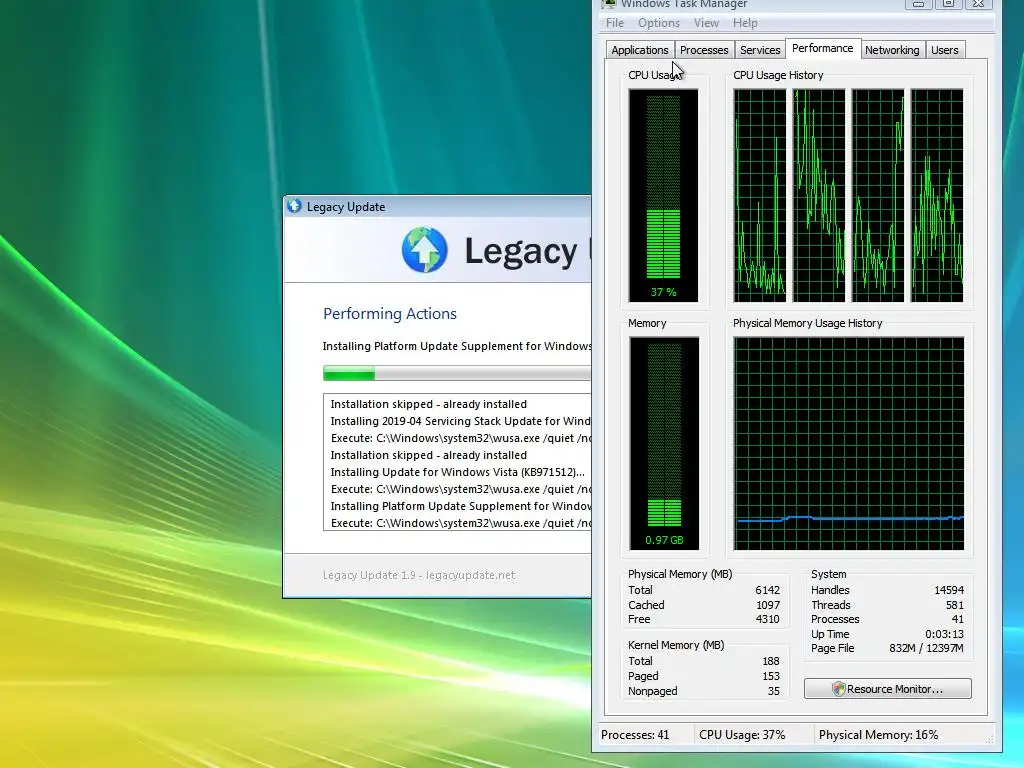The image size is (1024, 768).
Task: Click 'Physical Memory: 16%' in the status bar
Action: [x=878, y=735]
